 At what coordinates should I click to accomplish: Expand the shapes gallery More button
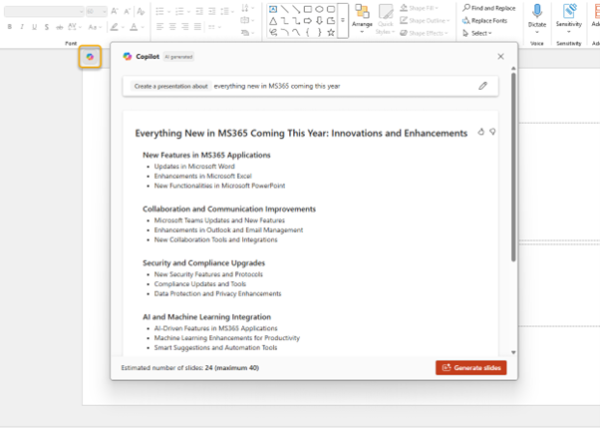[343, 21]
